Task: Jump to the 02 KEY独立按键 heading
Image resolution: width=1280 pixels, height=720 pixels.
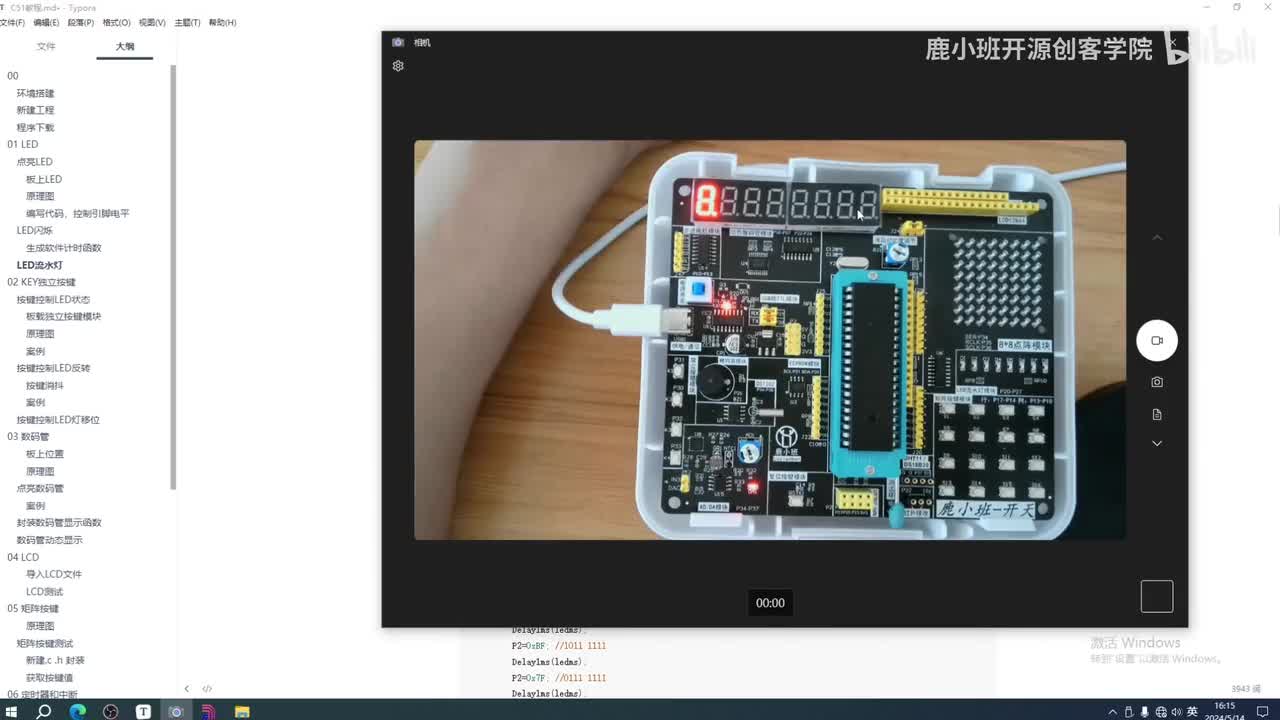Action: click(x=41, y=282)
